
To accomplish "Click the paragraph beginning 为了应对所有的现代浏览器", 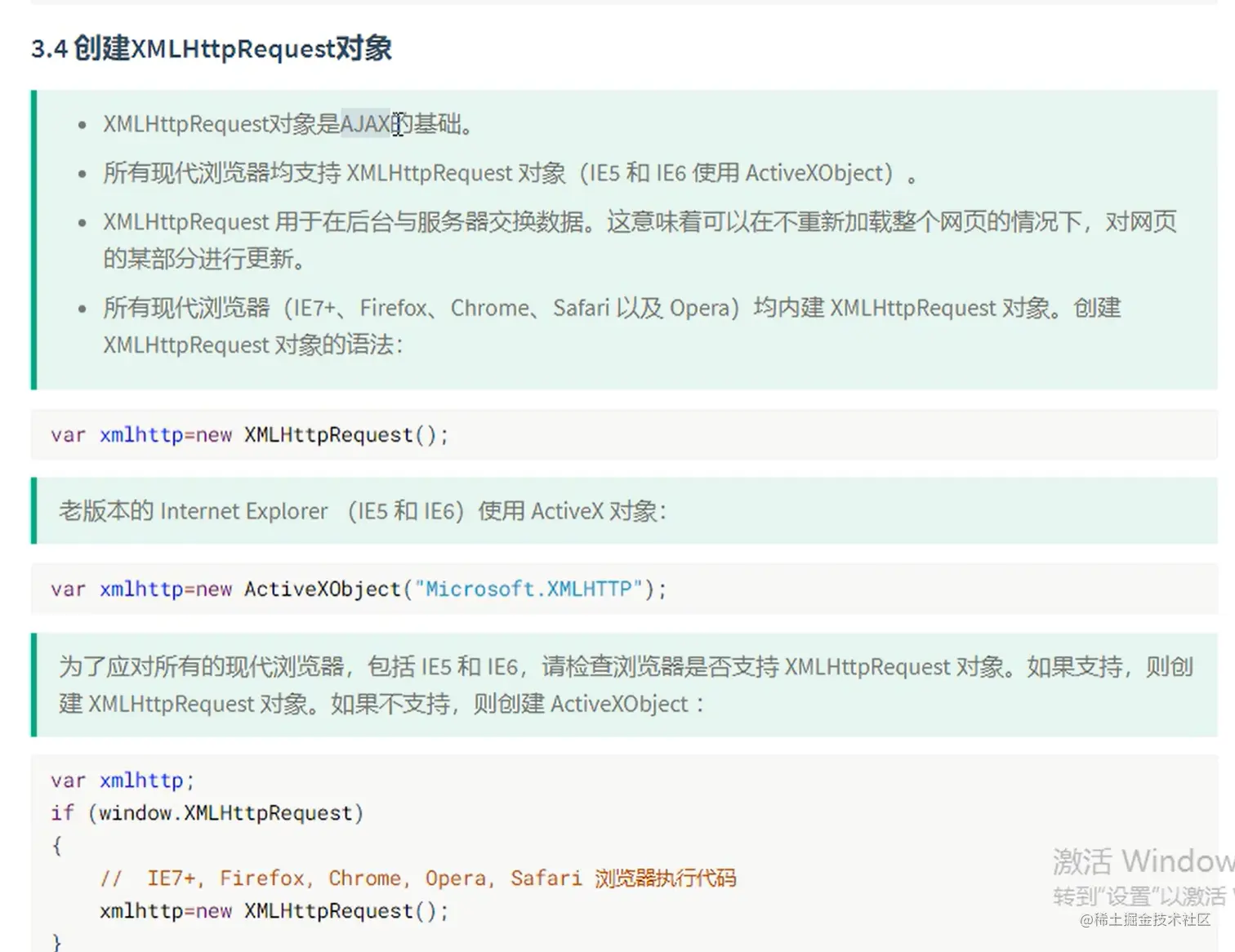I will pyautogui.click(x=626, y=685).
